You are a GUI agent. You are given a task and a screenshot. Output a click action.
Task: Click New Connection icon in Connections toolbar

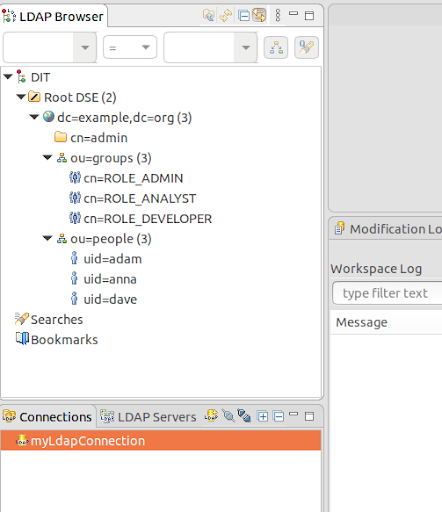tap(211, 416)
